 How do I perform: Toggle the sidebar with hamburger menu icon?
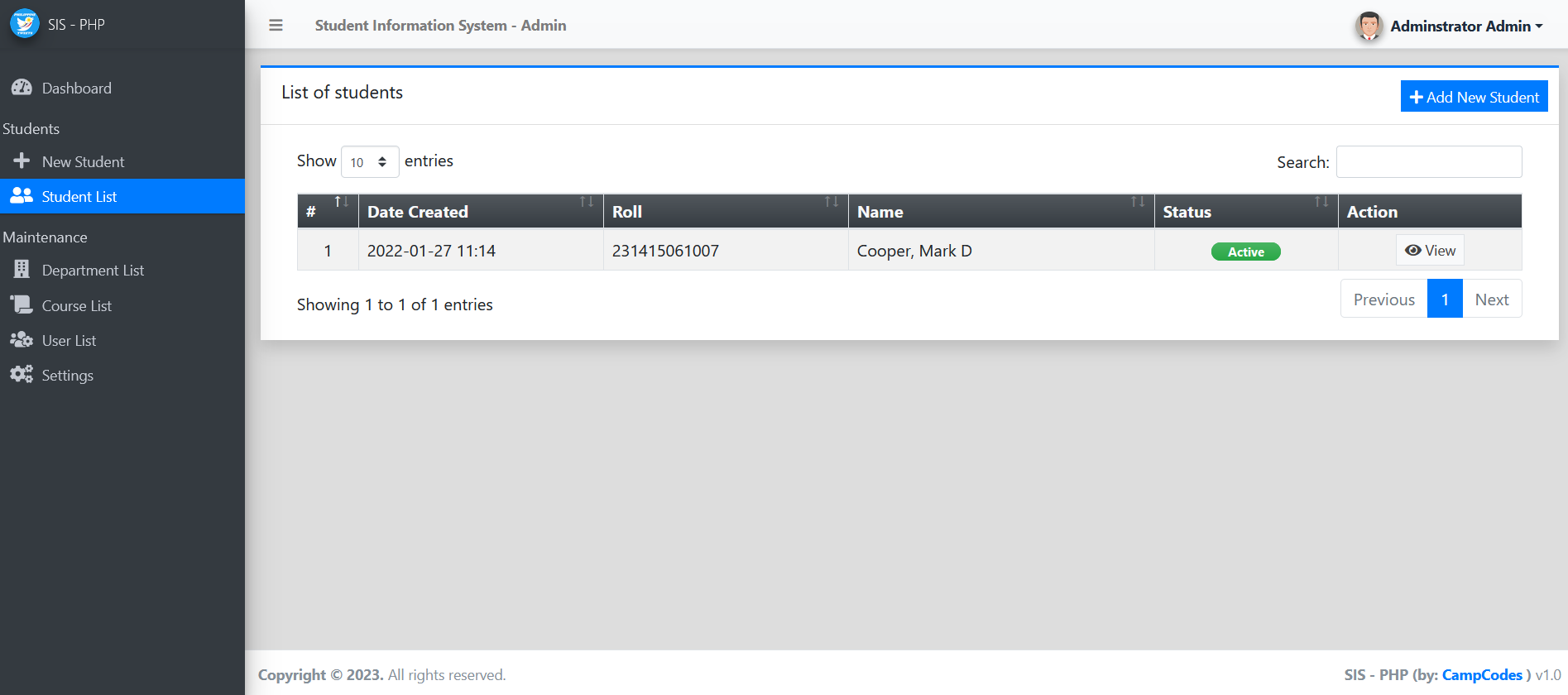[276, 26]
